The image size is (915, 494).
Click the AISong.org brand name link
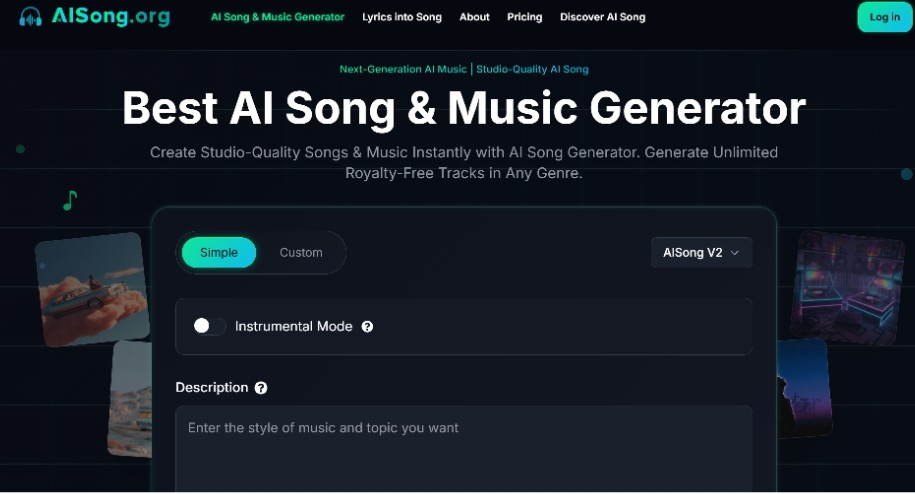(x=110, y=17)
